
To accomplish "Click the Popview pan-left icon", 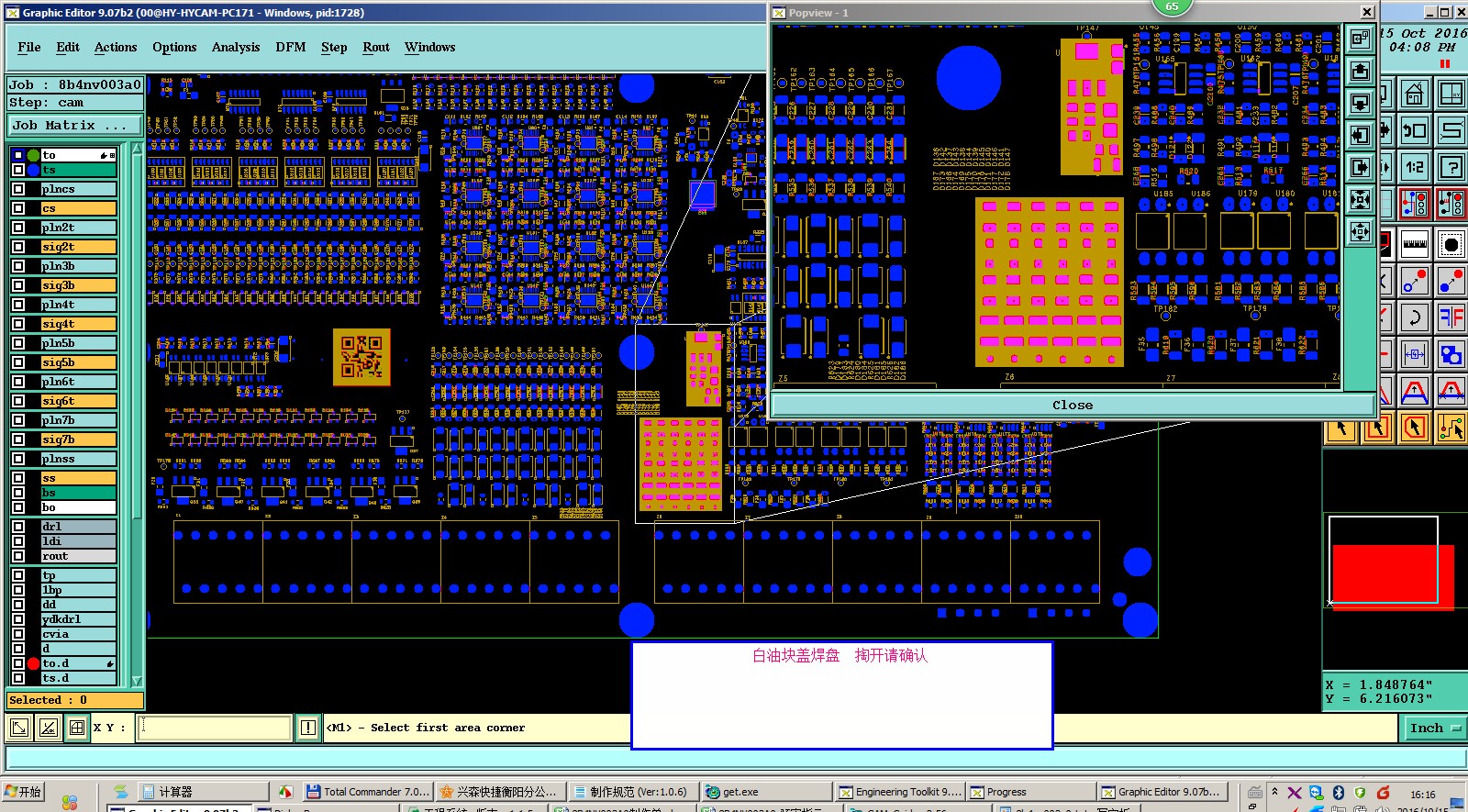I will coord(1360,135).
